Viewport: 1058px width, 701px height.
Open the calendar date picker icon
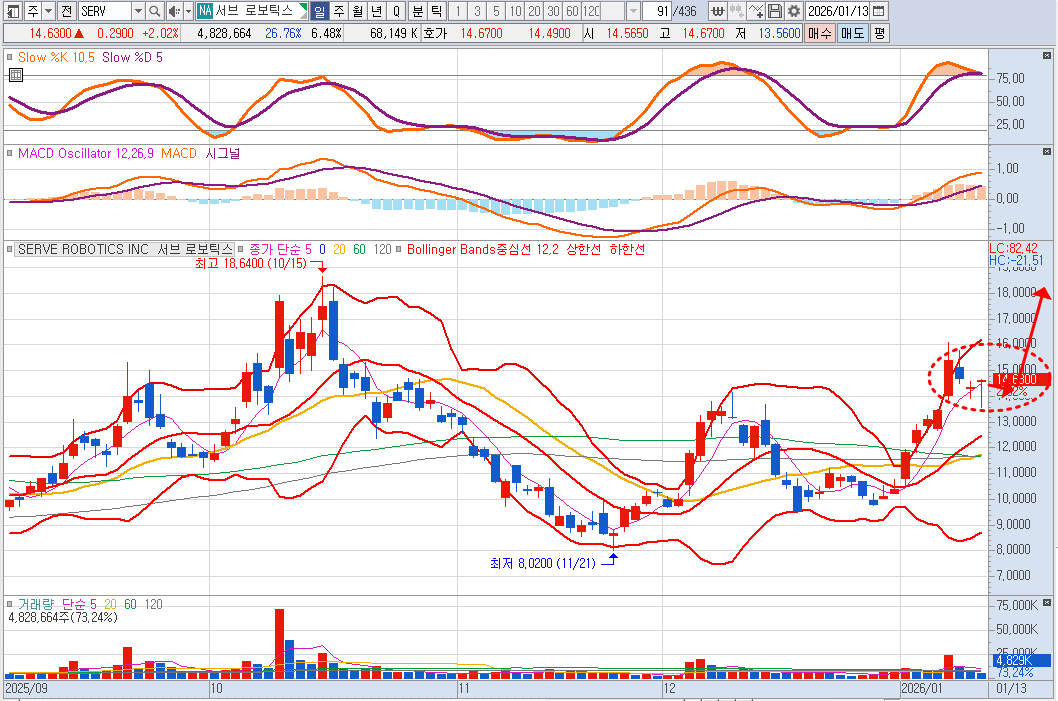coord(879,11)
